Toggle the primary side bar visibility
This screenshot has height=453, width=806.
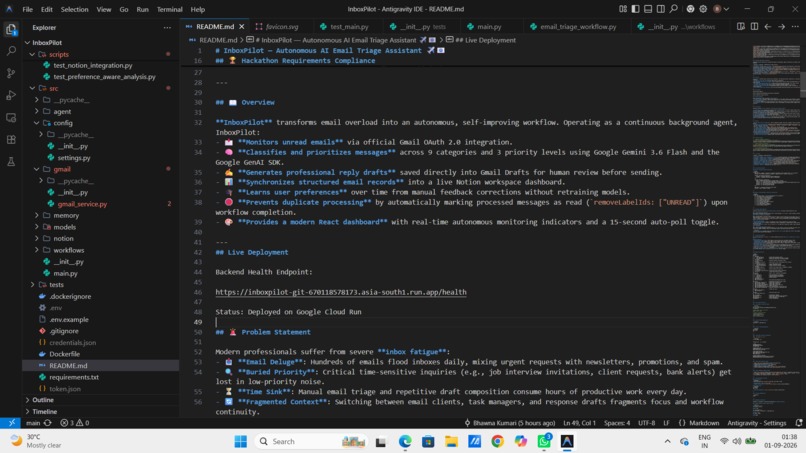coord(635,9)
